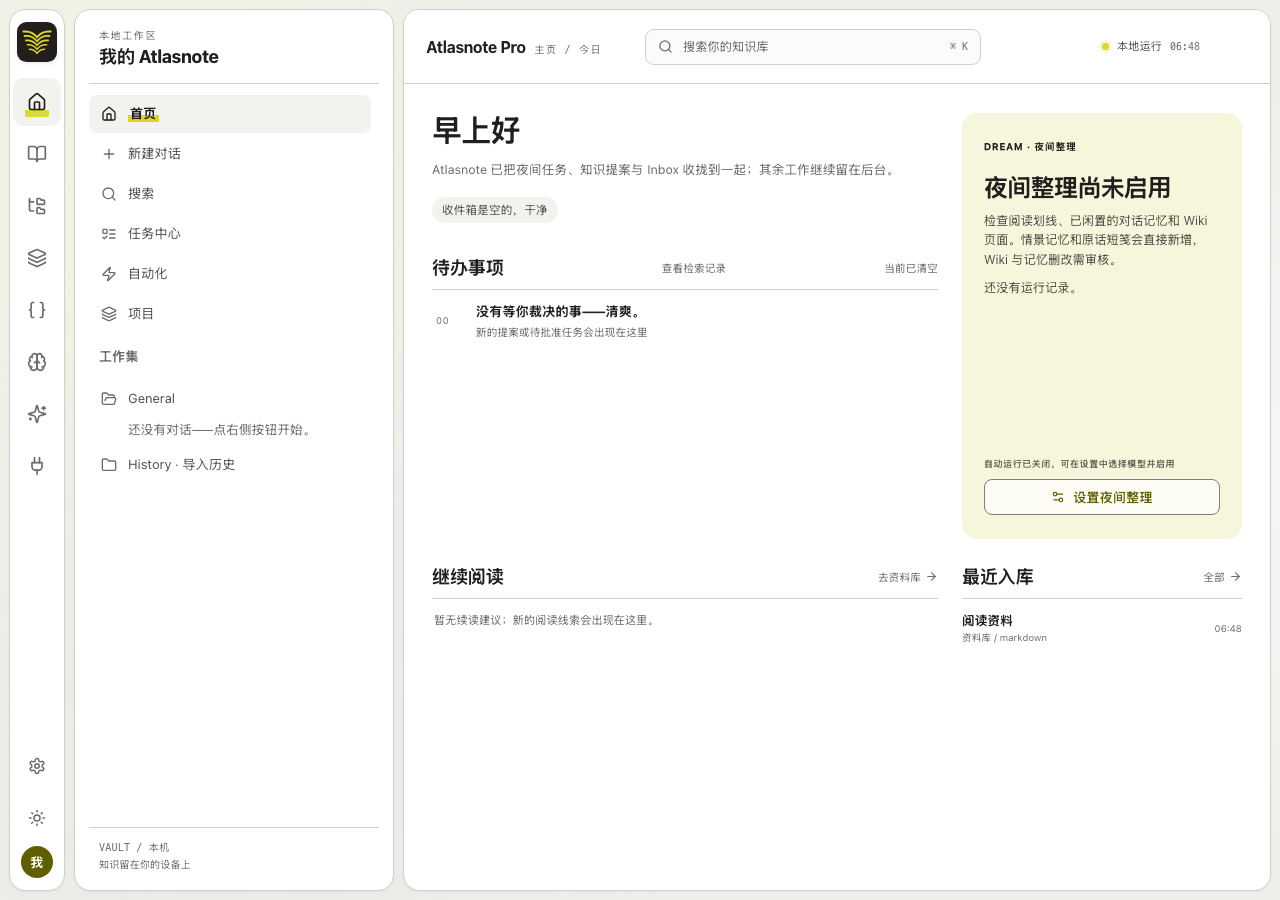Toggle the sun theme icon

click(37, 818)
